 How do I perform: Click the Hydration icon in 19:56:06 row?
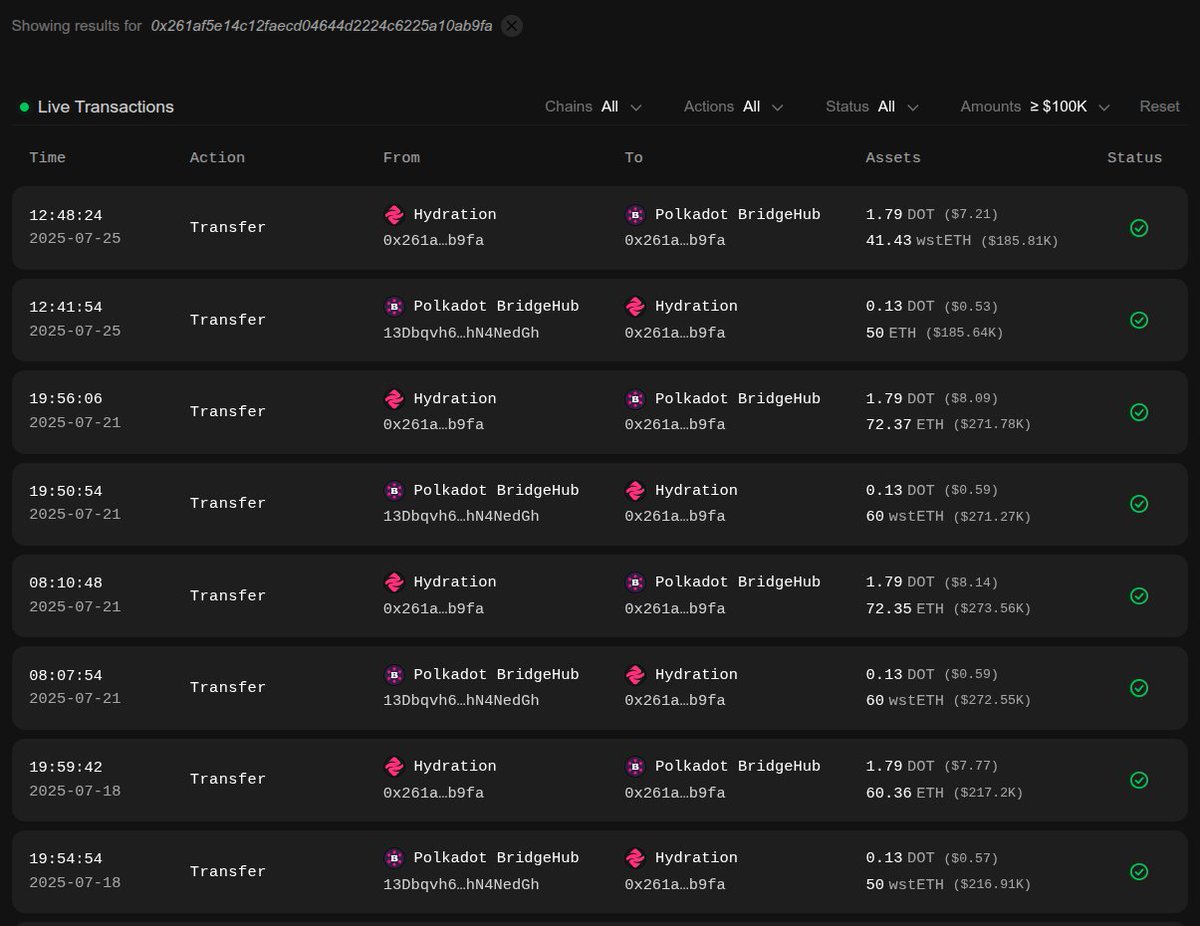point(394,399)
